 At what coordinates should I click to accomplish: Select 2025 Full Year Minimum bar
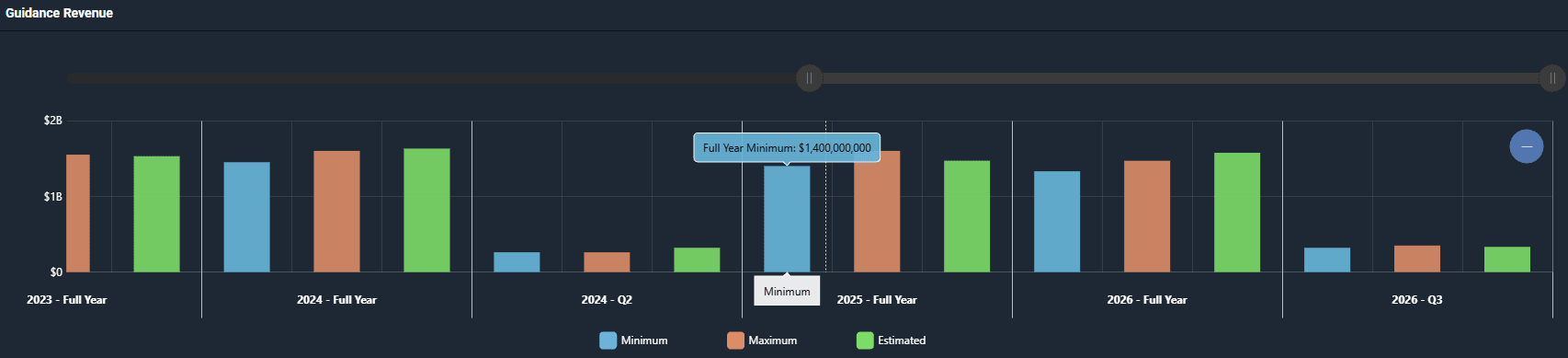click(x=787, y=219)
